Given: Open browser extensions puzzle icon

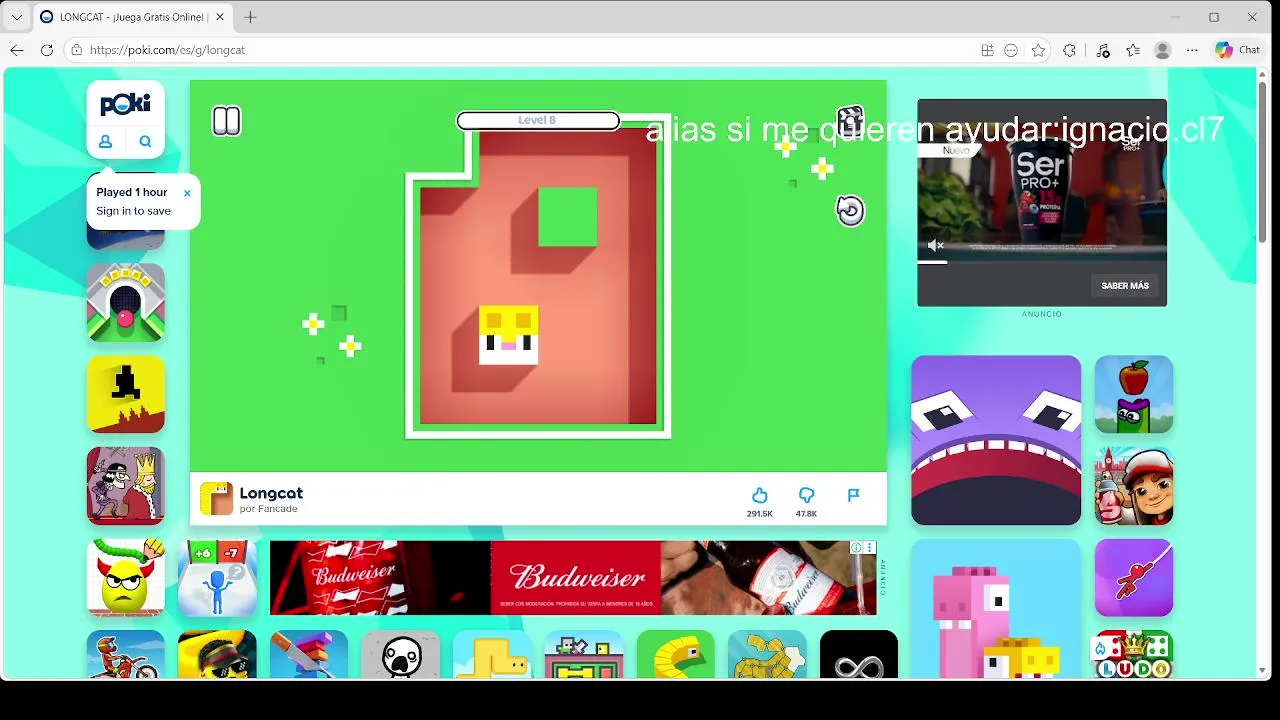Looking at the screenshot, I should click(x=1070, y=50).
